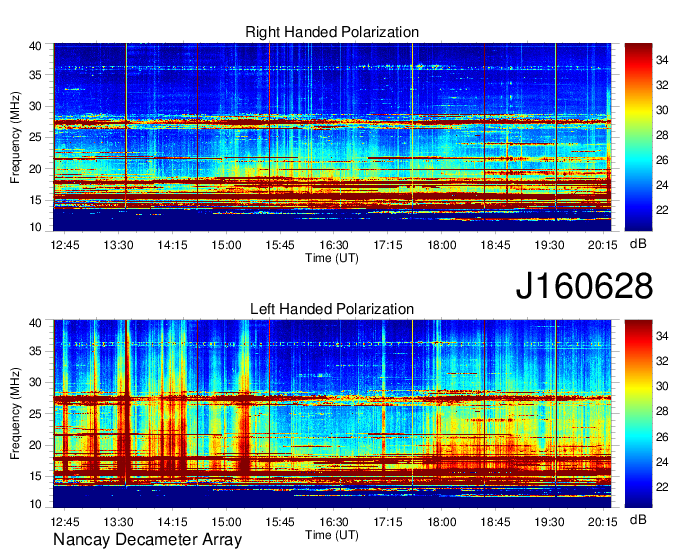Click the 17:15 time tick of Left Handed plot
Viewport: 680px width, 552px height.
click(388, 521)
